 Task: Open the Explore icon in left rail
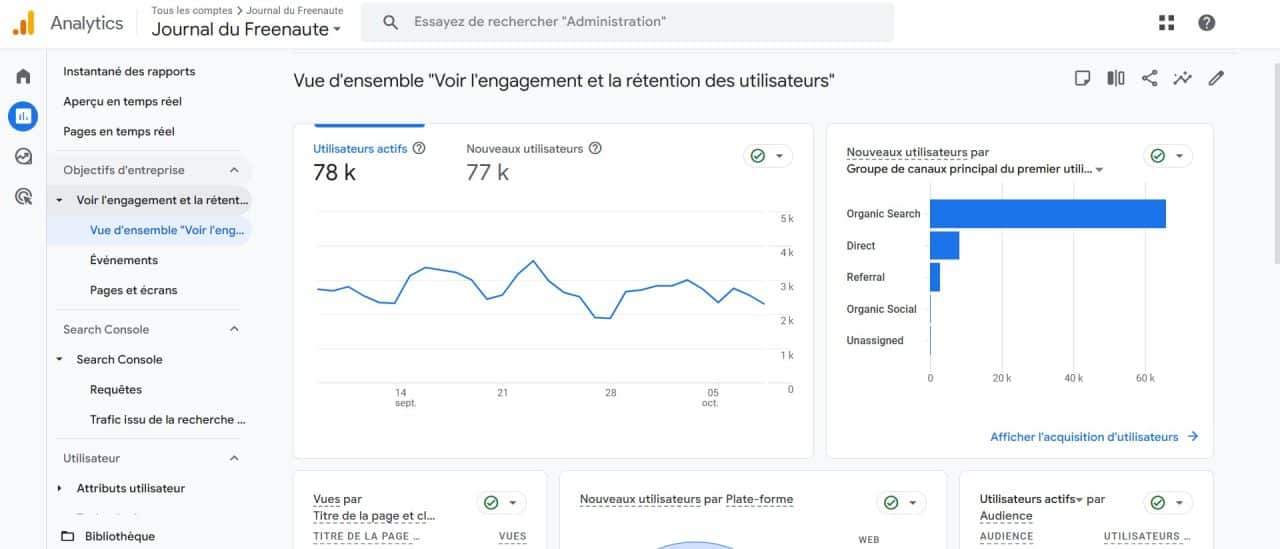23,157
